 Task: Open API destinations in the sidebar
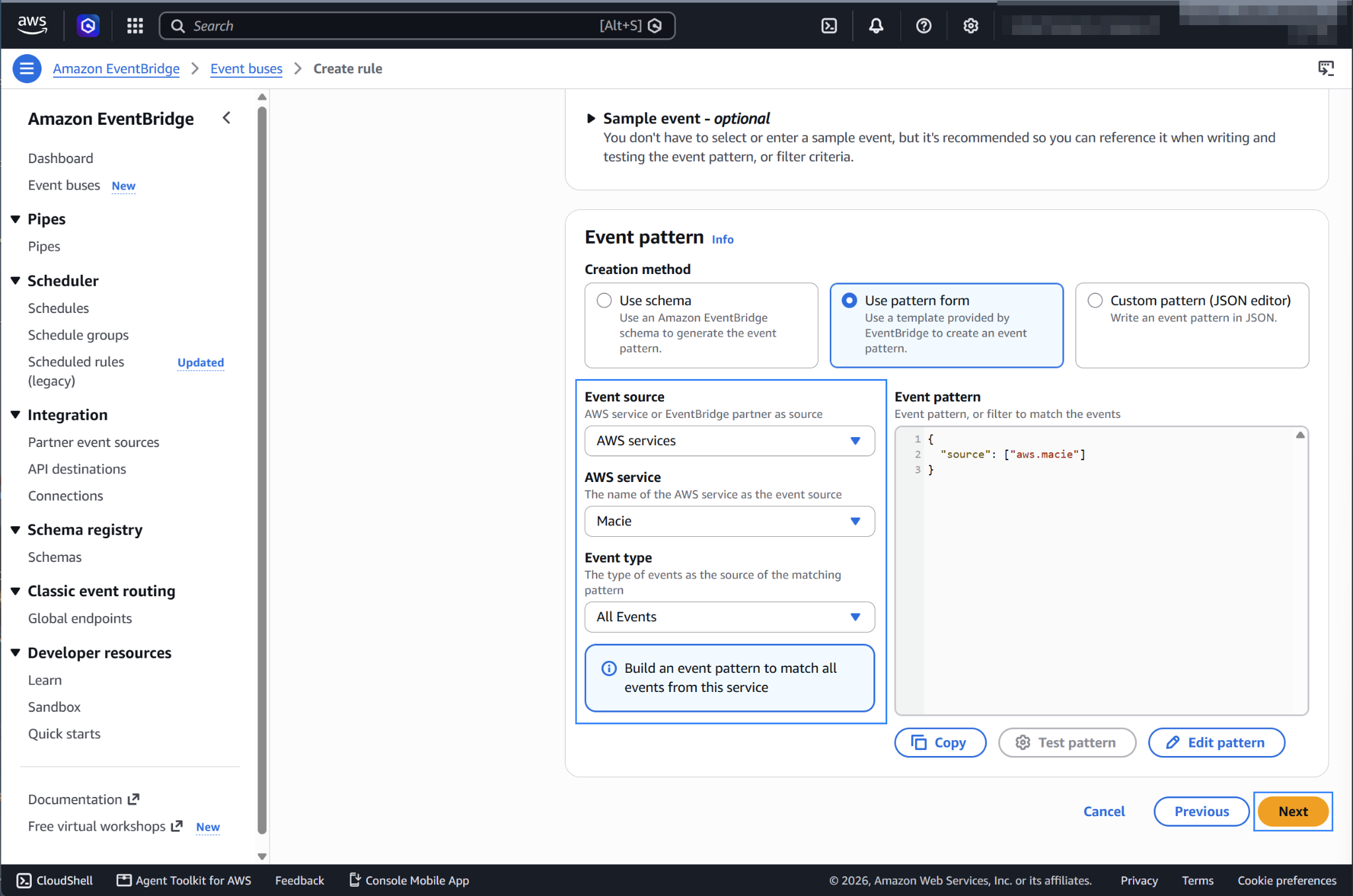tap(77, 469)
